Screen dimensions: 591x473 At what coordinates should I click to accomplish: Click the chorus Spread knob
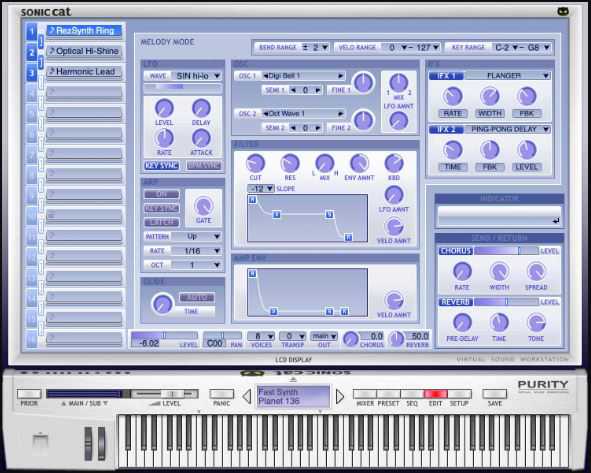click(536, 271)
